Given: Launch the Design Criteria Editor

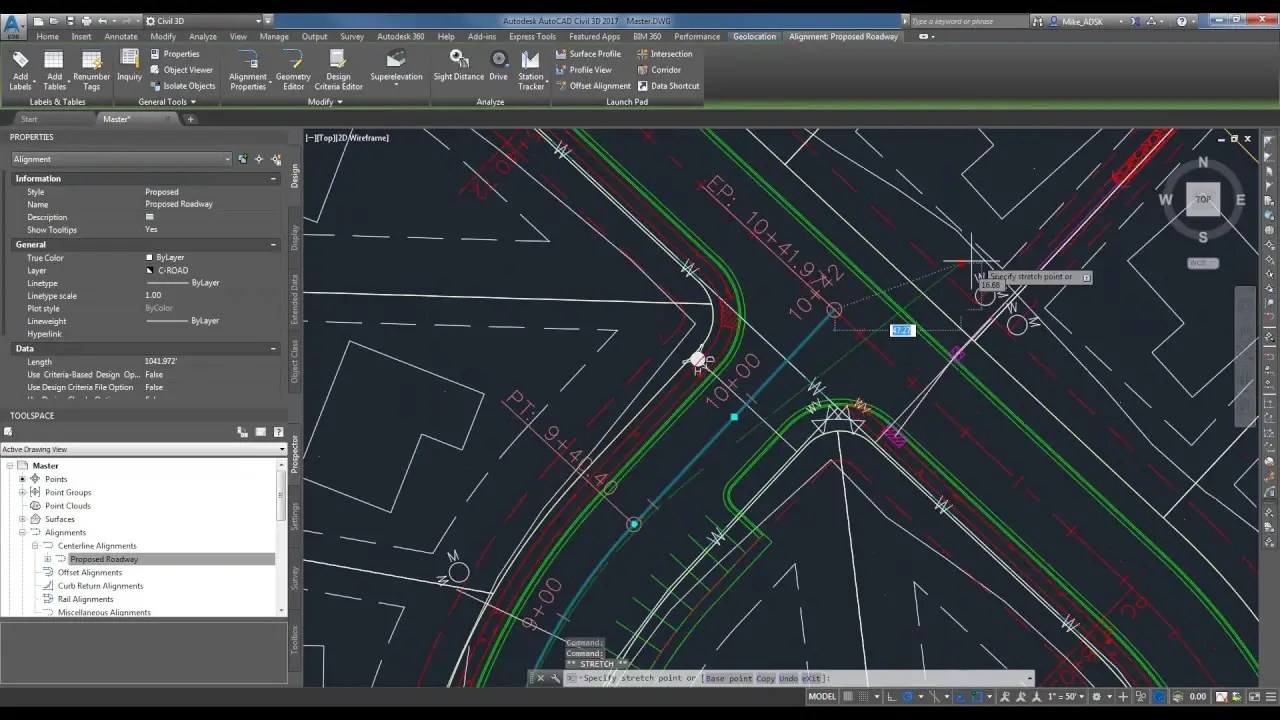Looking at the screenshot, I should [338, 68].
